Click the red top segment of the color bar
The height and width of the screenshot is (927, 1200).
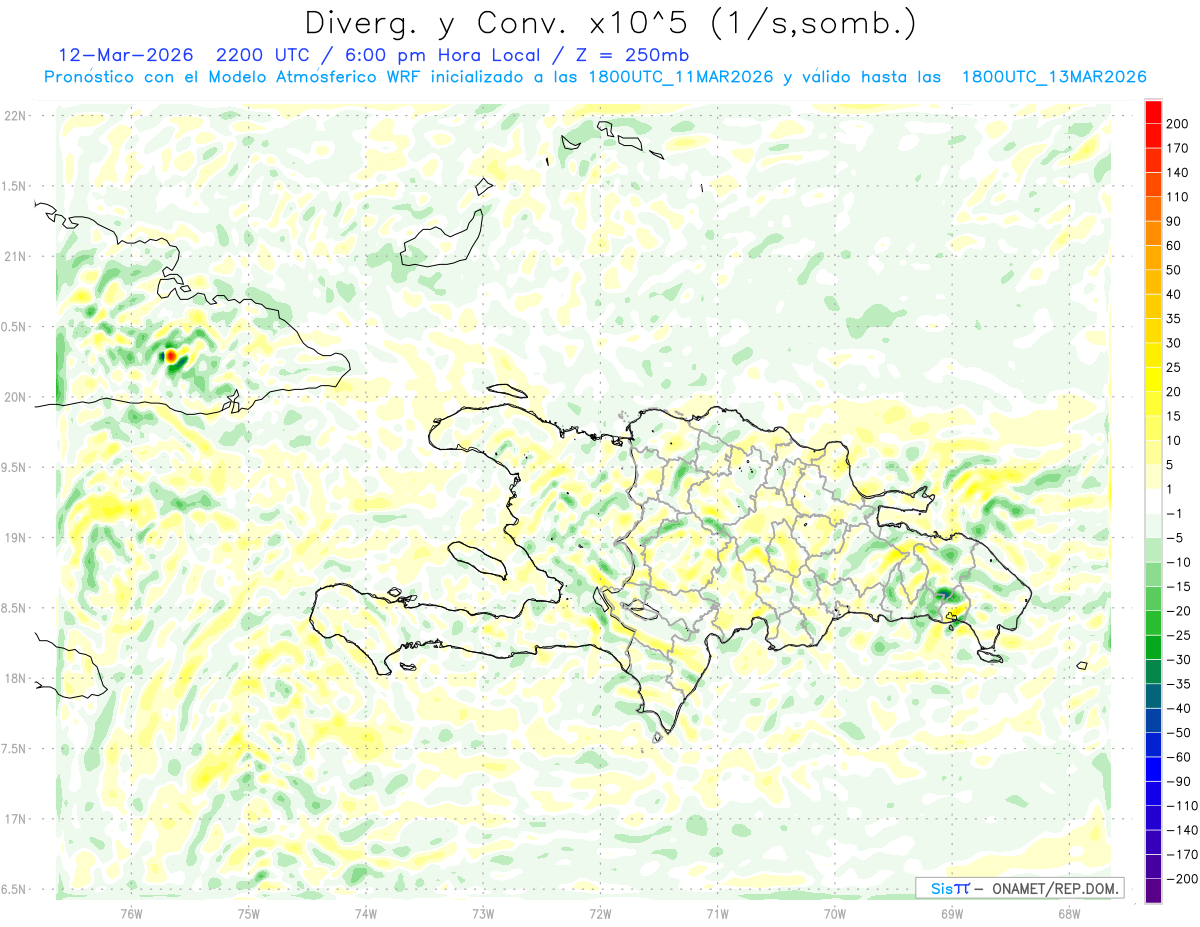pos(1154,112)
